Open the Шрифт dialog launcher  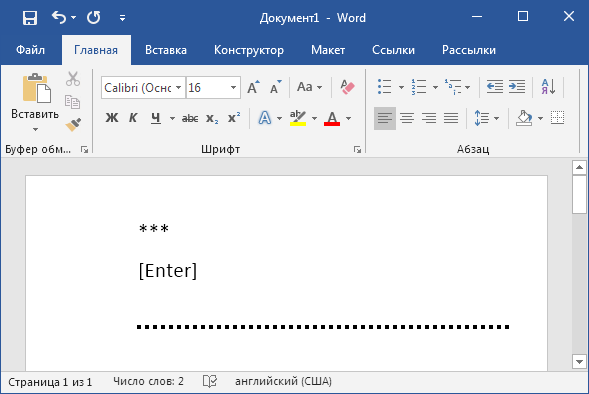tap(357, 150)
